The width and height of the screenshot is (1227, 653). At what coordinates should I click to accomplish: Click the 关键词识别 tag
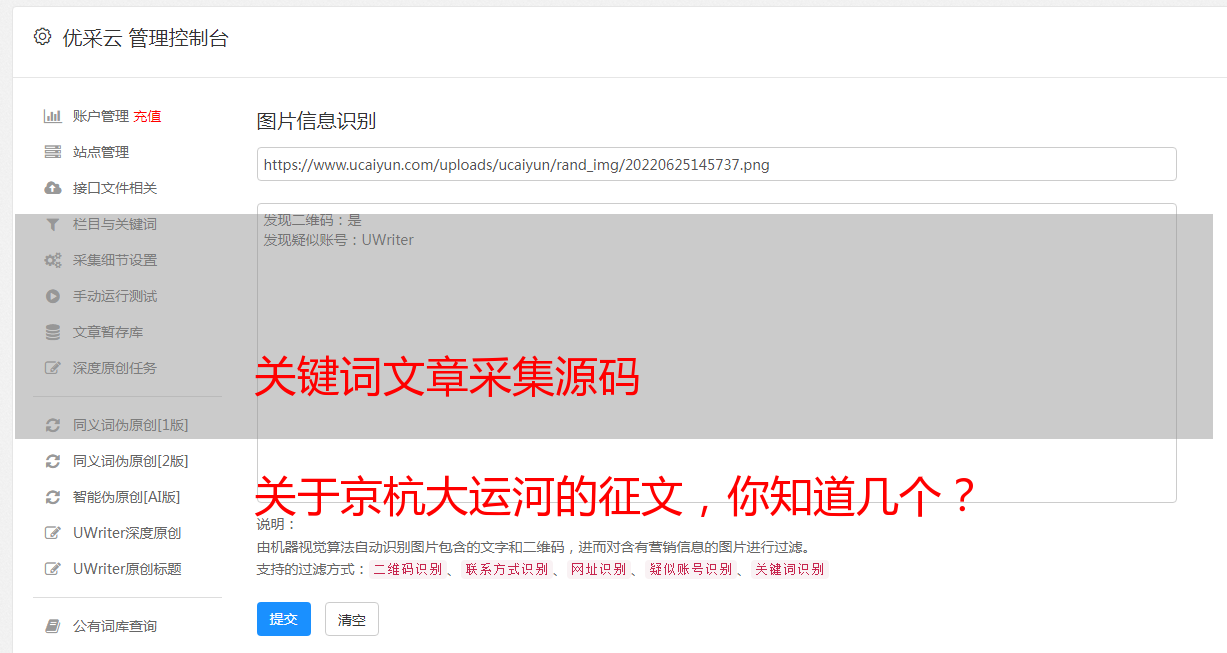789,569
